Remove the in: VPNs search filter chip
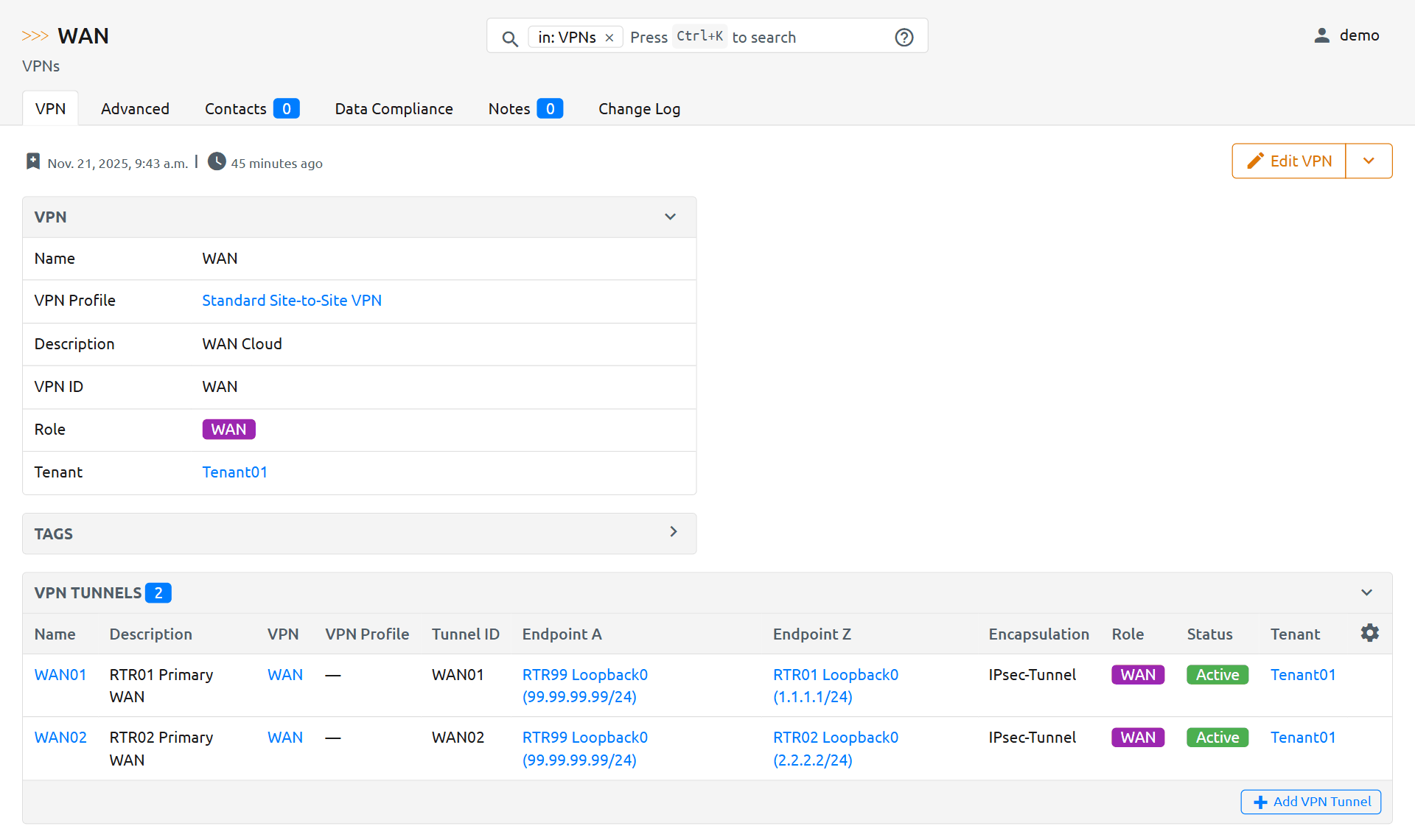The width and height of the screenshot is (1415, 840). [x=609, y=37]
